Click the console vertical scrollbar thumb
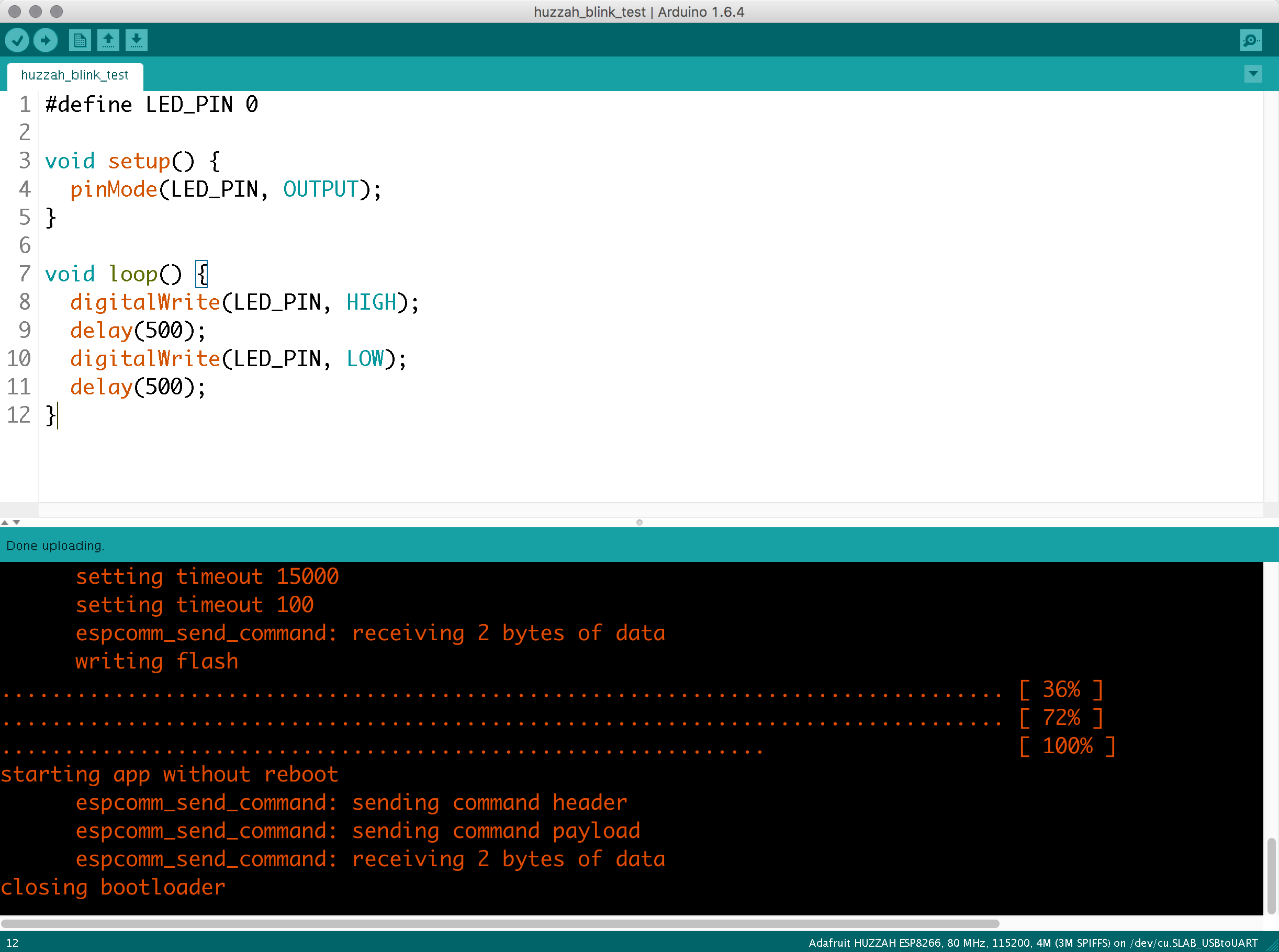 coord(1271,876)
